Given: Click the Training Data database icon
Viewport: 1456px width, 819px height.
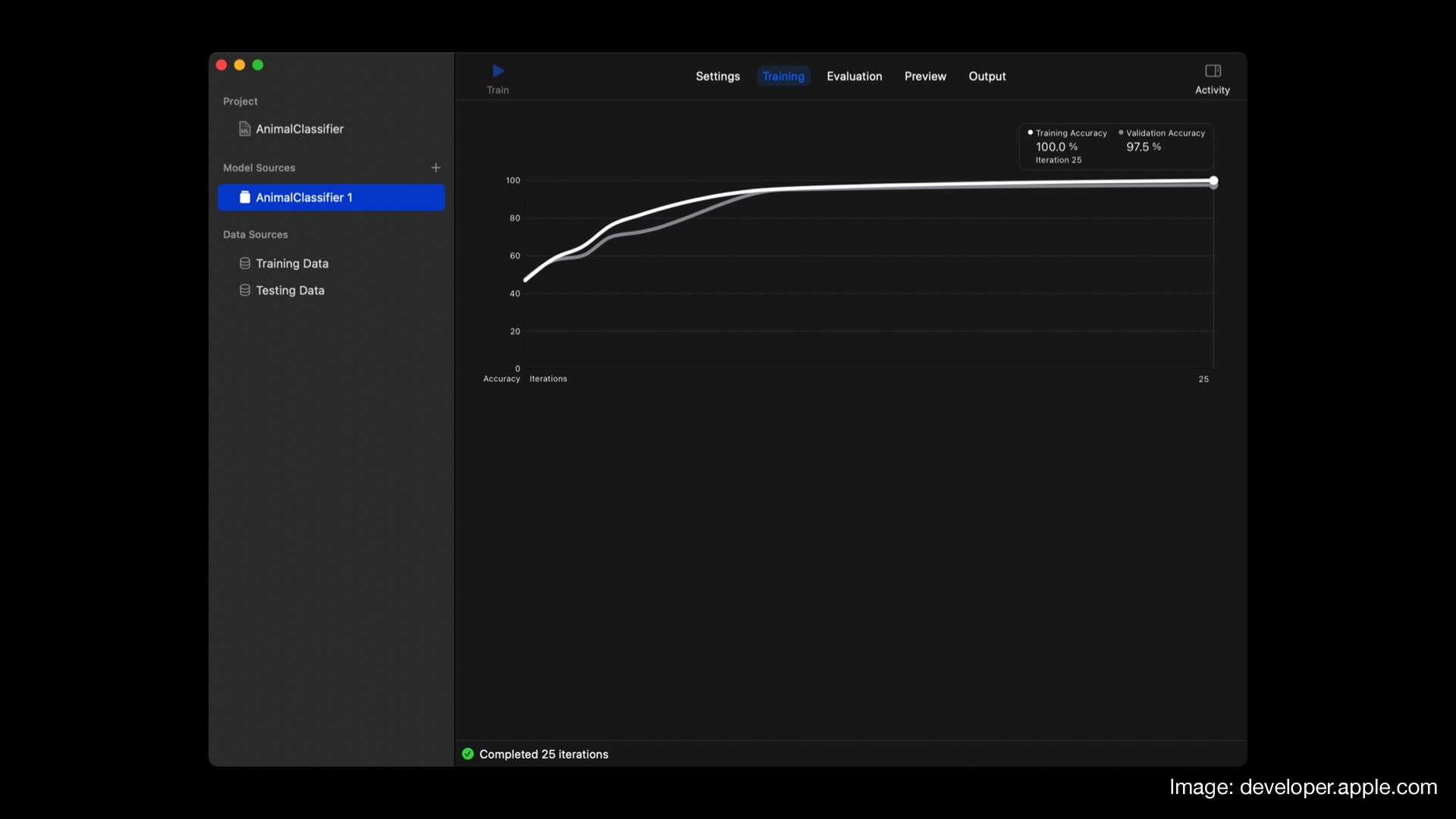Looking at the screenshot, I should (x=244, y=263).
